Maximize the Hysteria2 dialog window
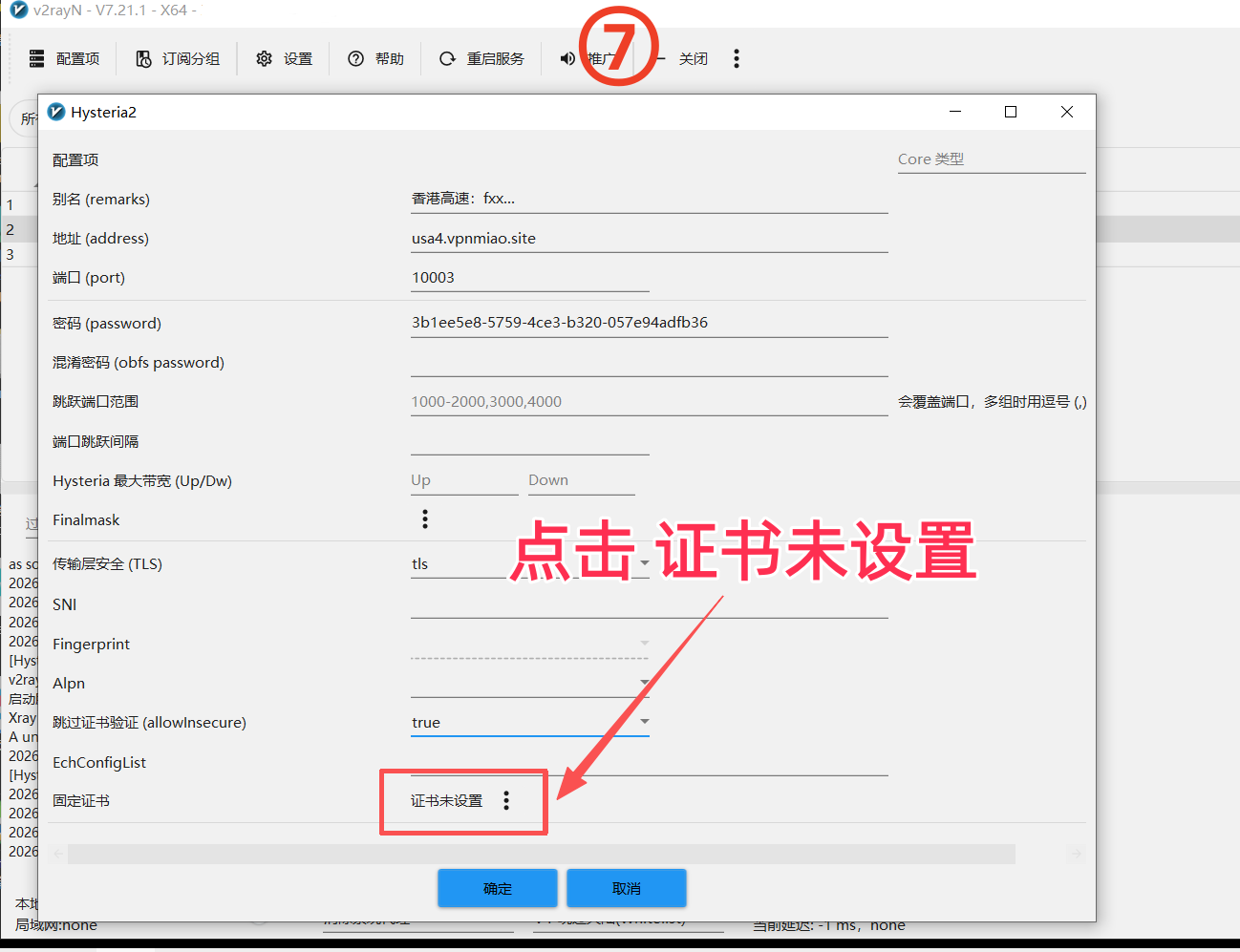This screenshot has width=1240, height=952. (1011, 112)
